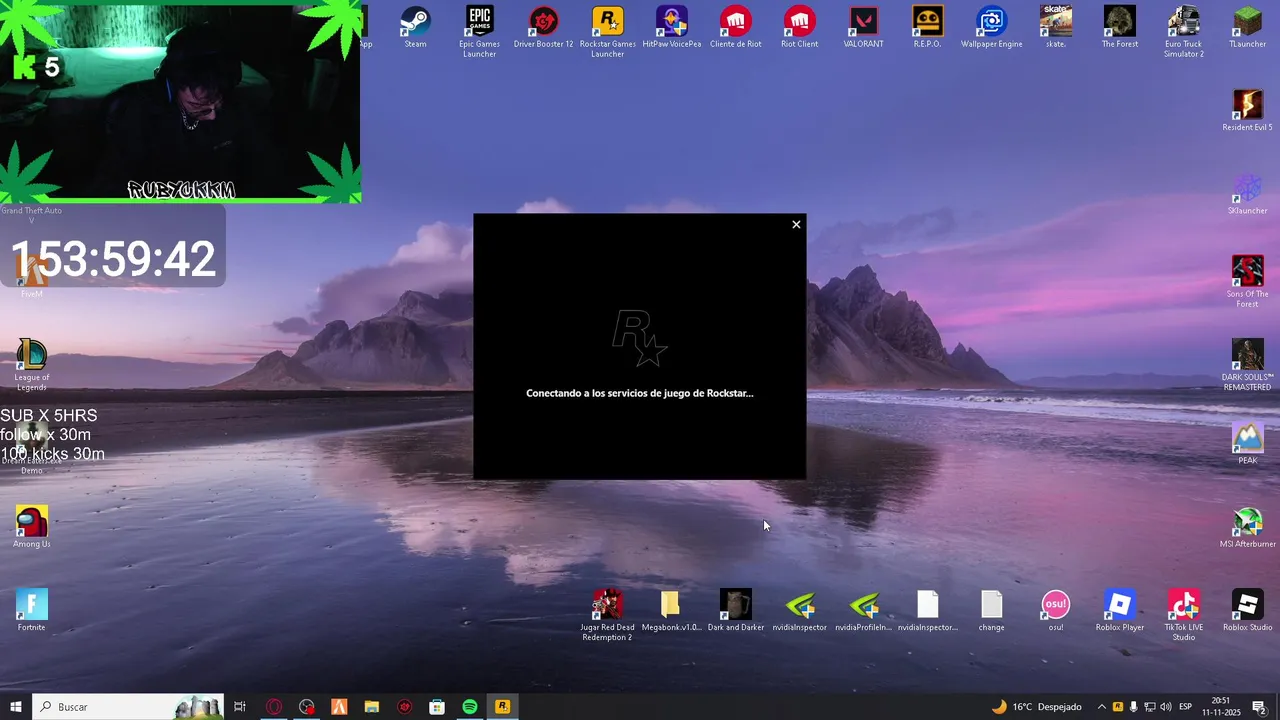Open TikTok LIVE Studio shortcut
Viewport: 1280px width, 720px height.
(1183, 615)
